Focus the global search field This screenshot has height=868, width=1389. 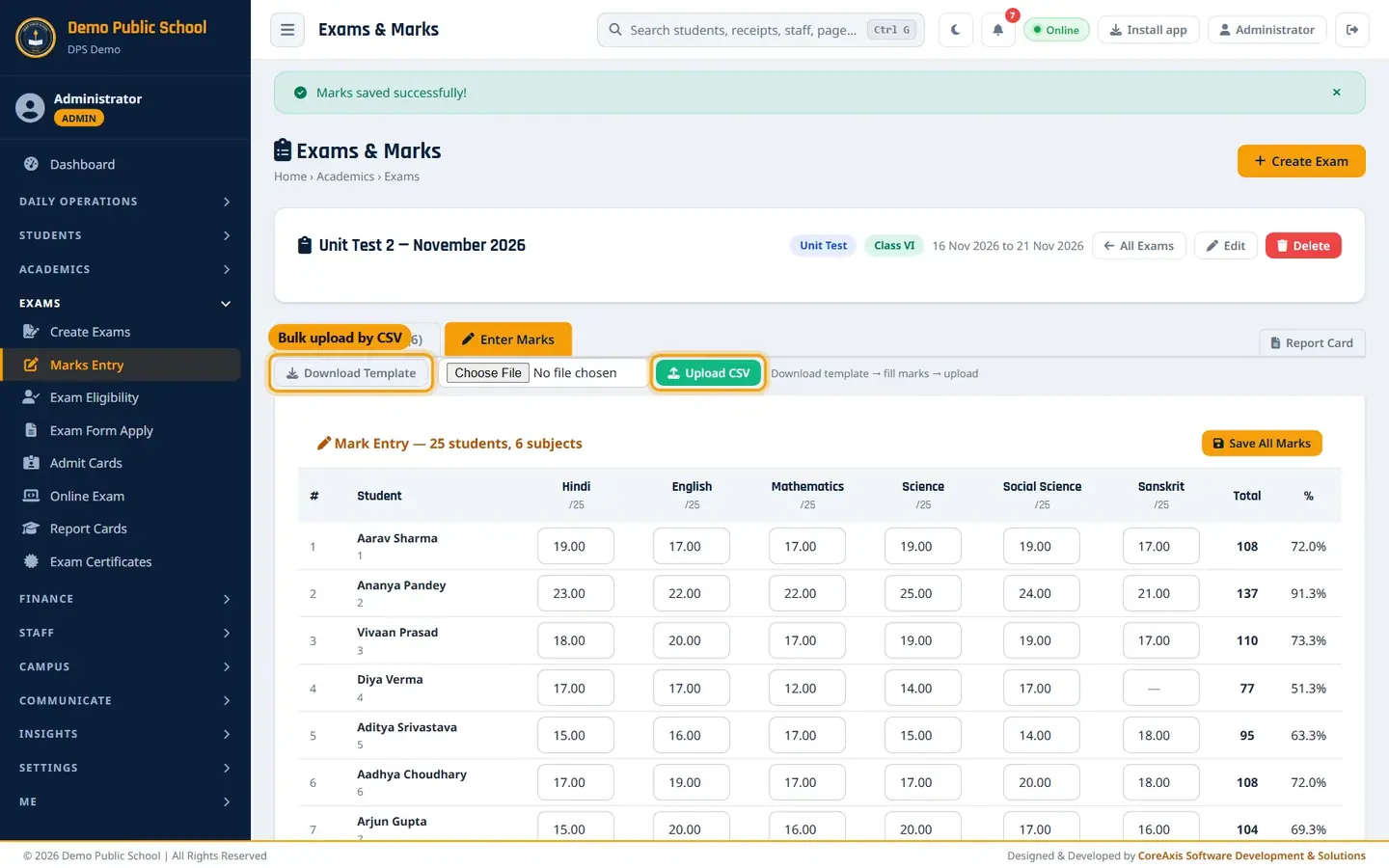pyautogui.click(x=761, y=30)
